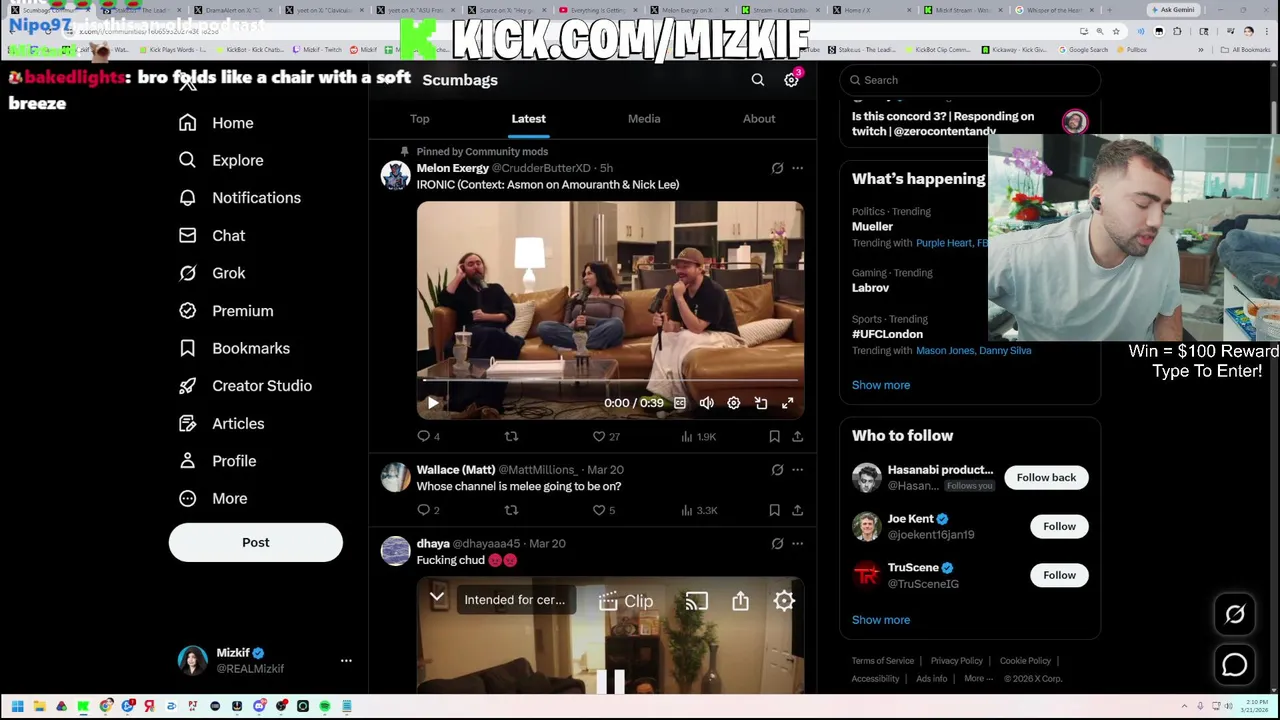Open the Mueller trending topic
Viewport: 1280px width, 720px height.
[872, 227]
